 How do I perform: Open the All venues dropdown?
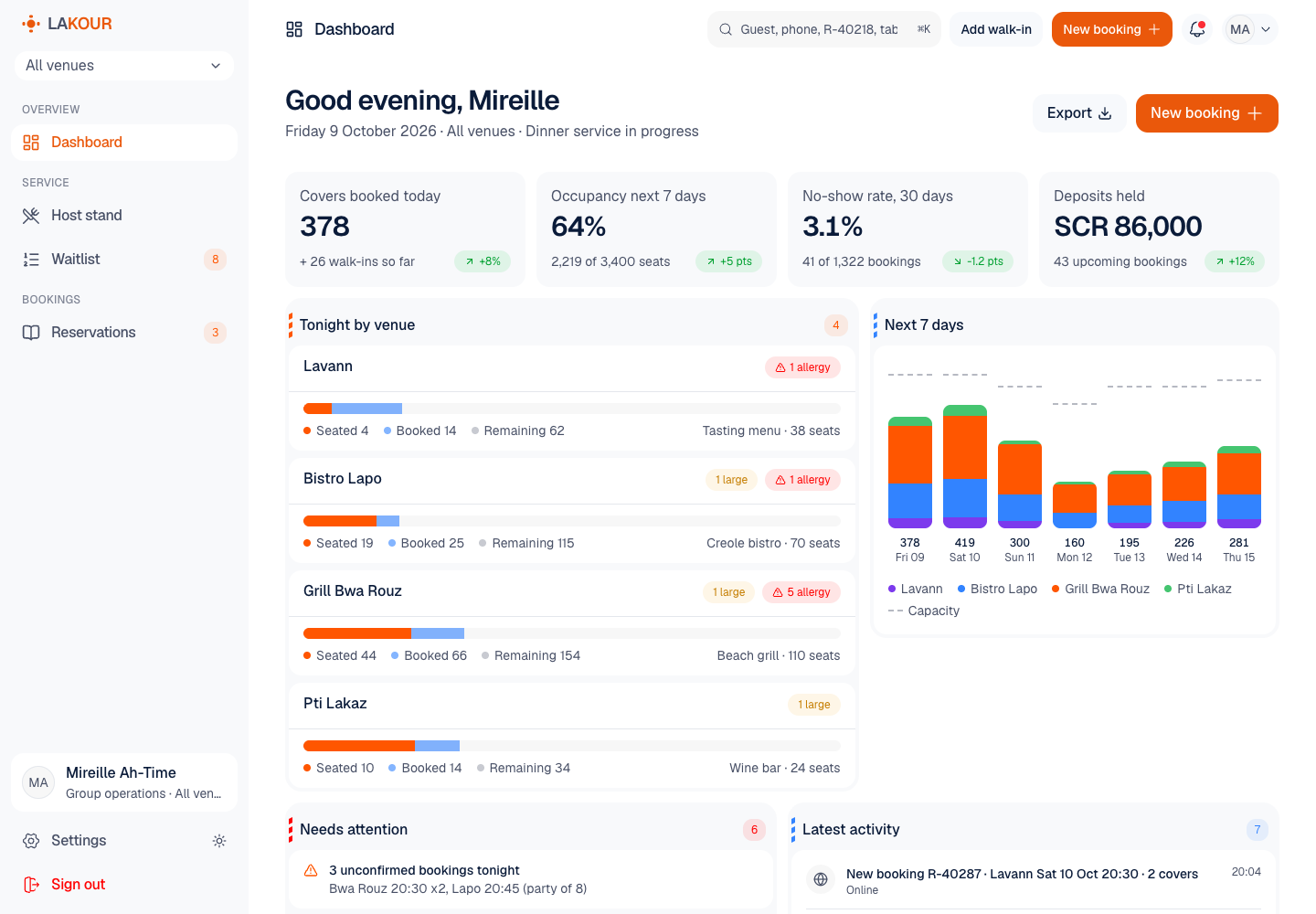click(124, 66)
